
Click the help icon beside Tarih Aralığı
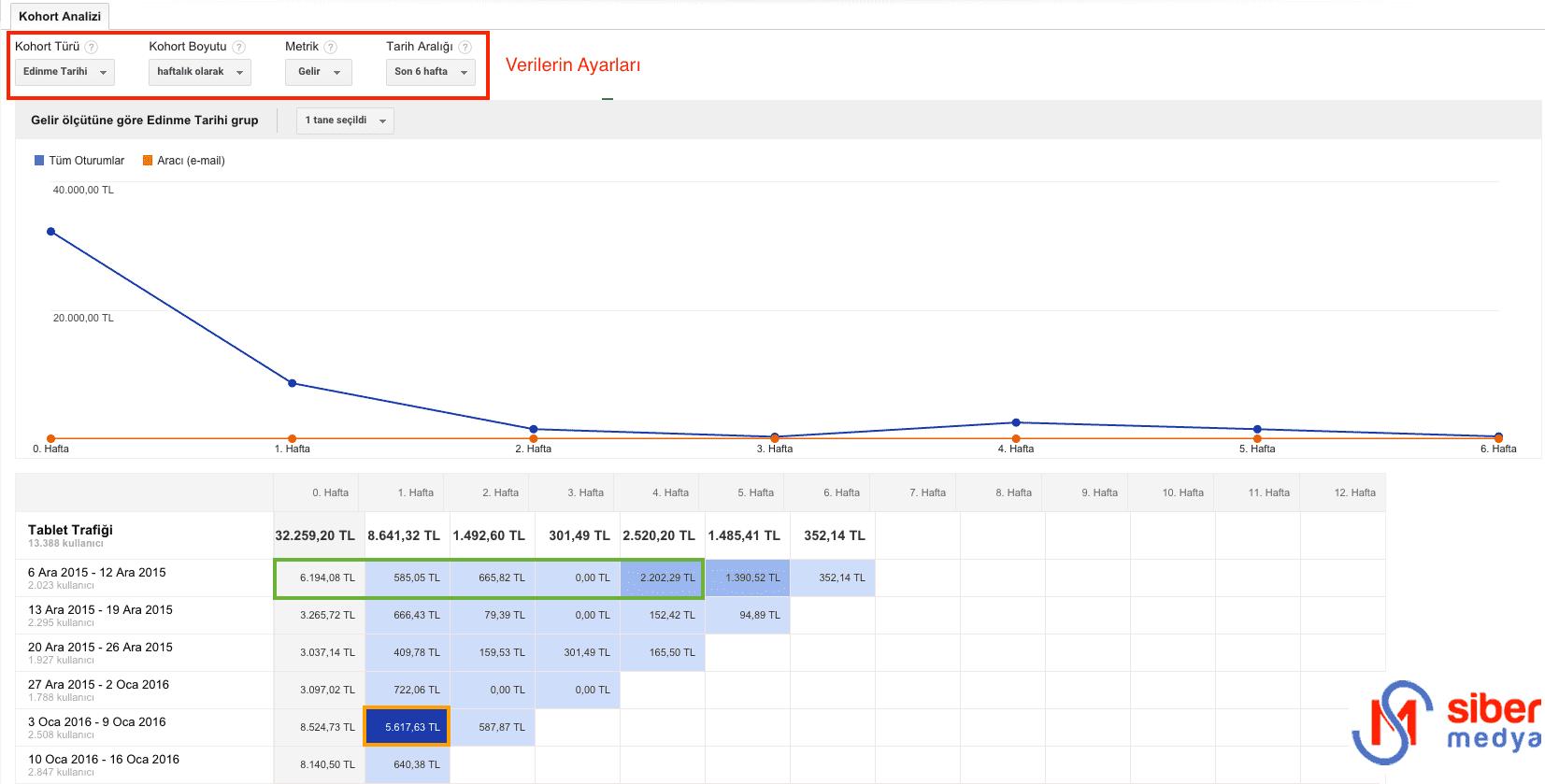(x=465, y=47)
